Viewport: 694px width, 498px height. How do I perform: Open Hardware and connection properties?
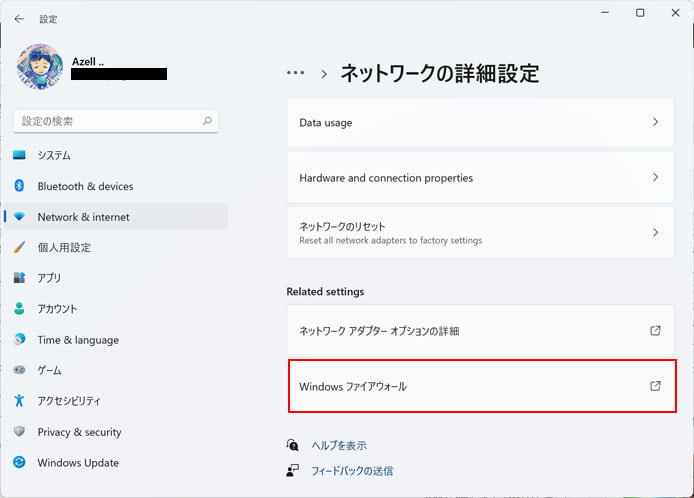click(x=480, y=178)
